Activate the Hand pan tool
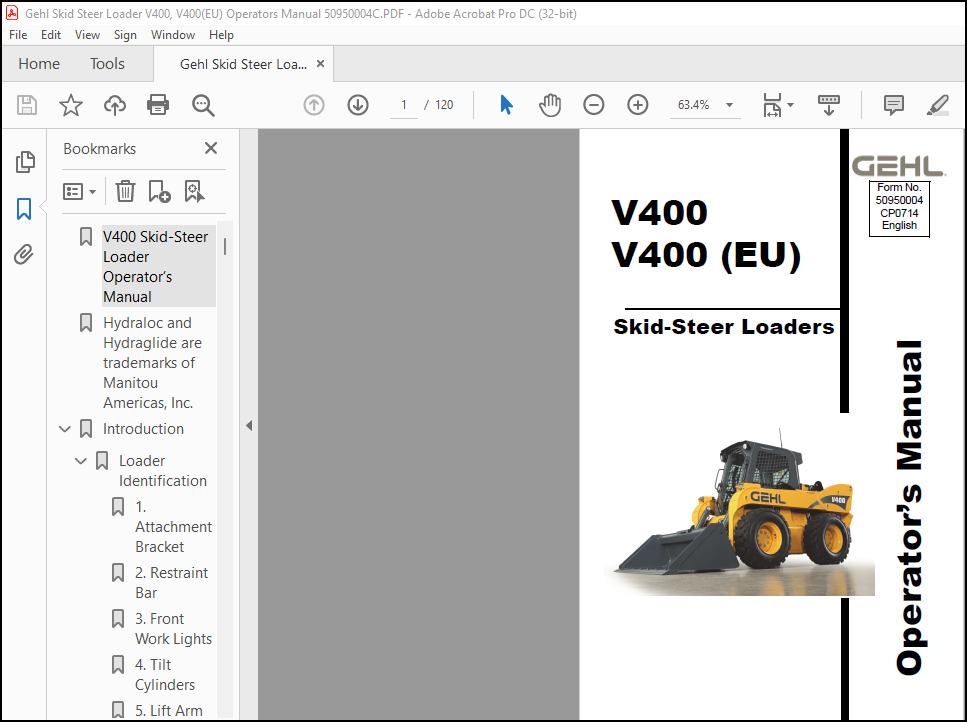 click(549, 105)
